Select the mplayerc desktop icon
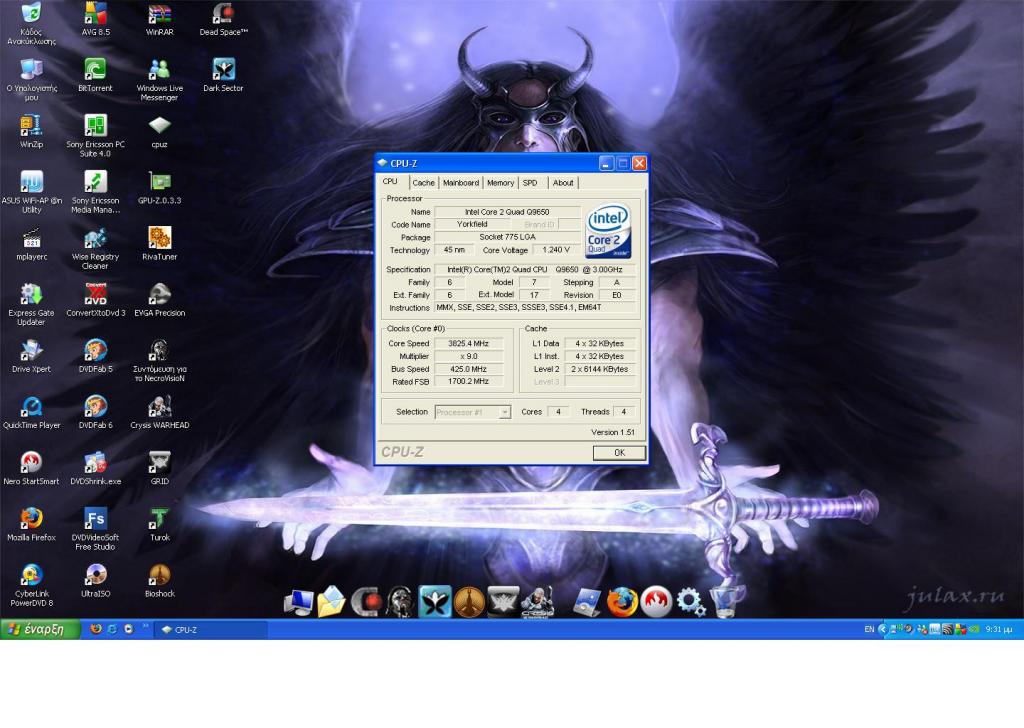Image resolution: width=1024 pixels, height=728 pixels. 31,243
